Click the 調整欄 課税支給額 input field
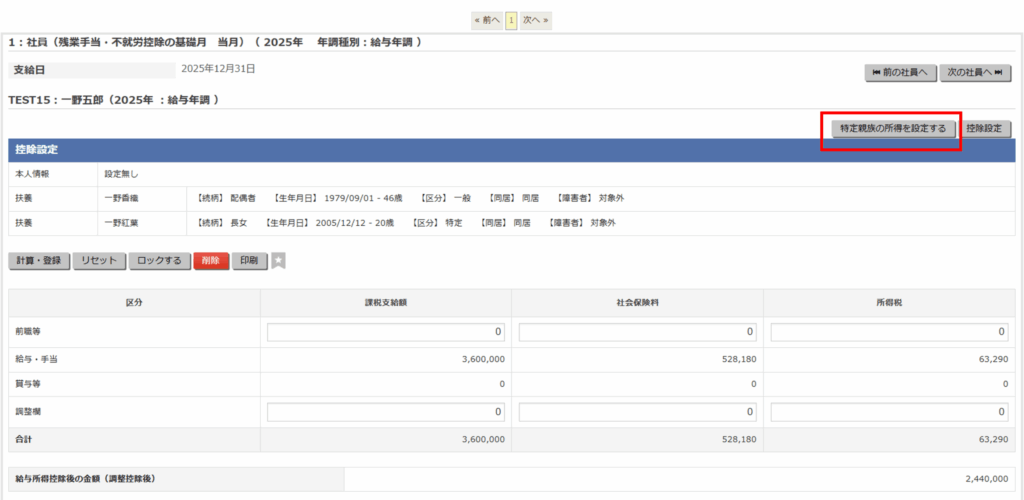The width and height of the screenshot is (1024, 500). (x=386, y=412)
